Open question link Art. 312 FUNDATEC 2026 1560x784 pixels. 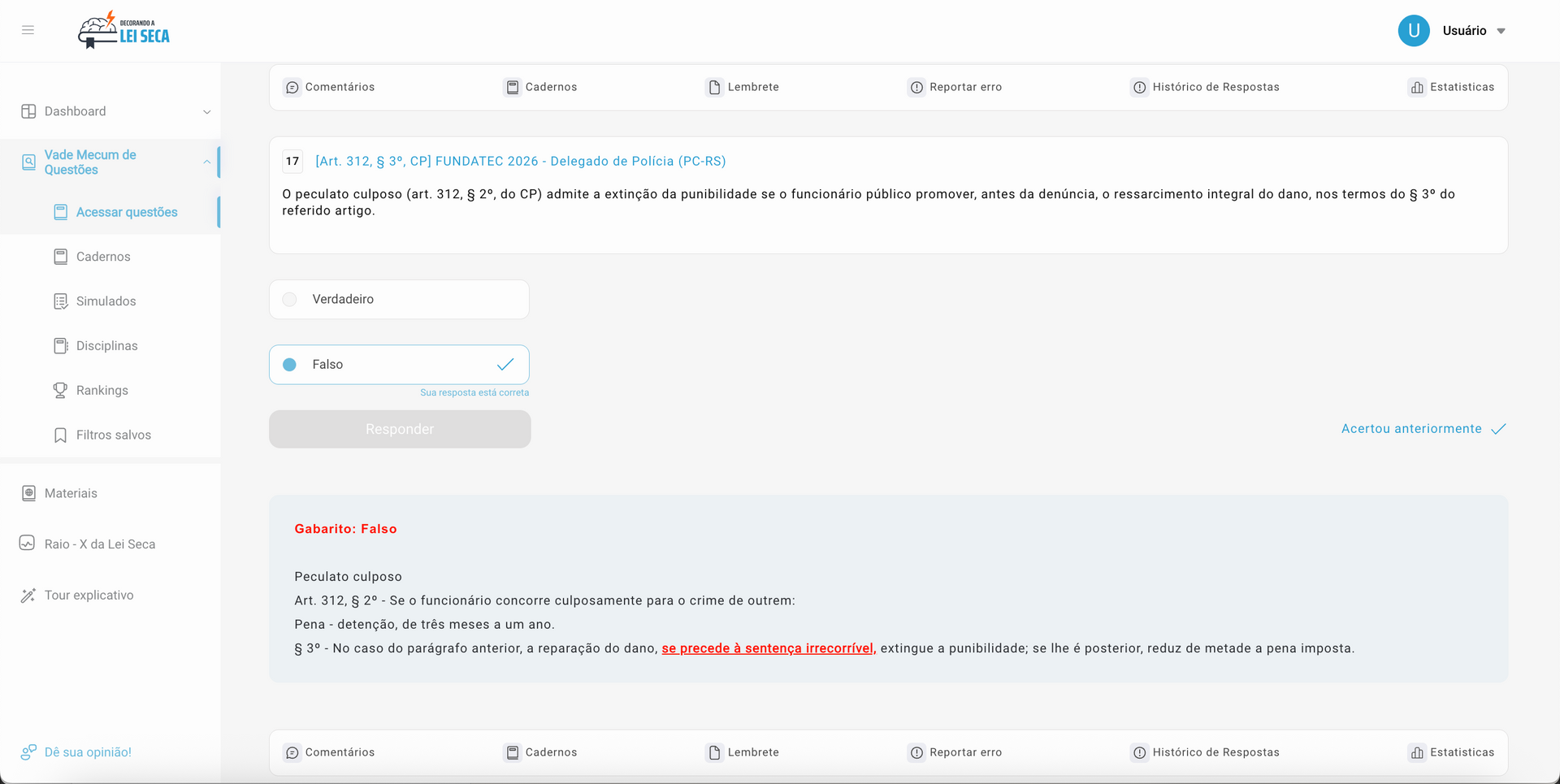pyautogui.click(x=520, y=161)
